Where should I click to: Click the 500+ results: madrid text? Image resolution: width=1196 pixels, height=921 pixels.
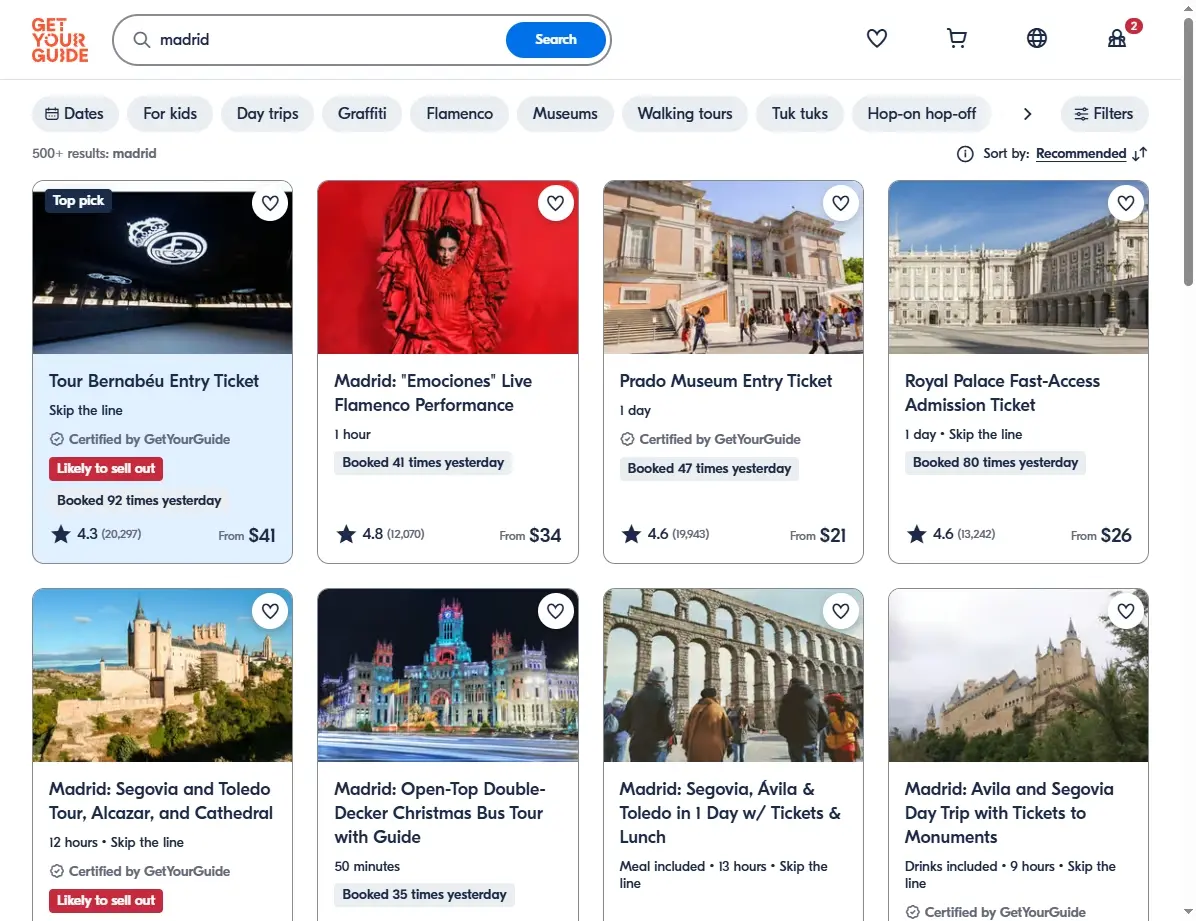tap(94, 153)
